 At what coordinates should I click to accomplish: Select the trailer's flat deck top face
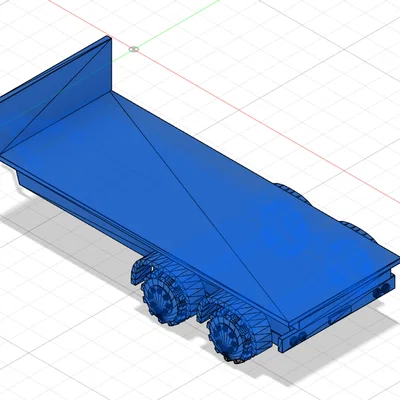pos(200,207)
